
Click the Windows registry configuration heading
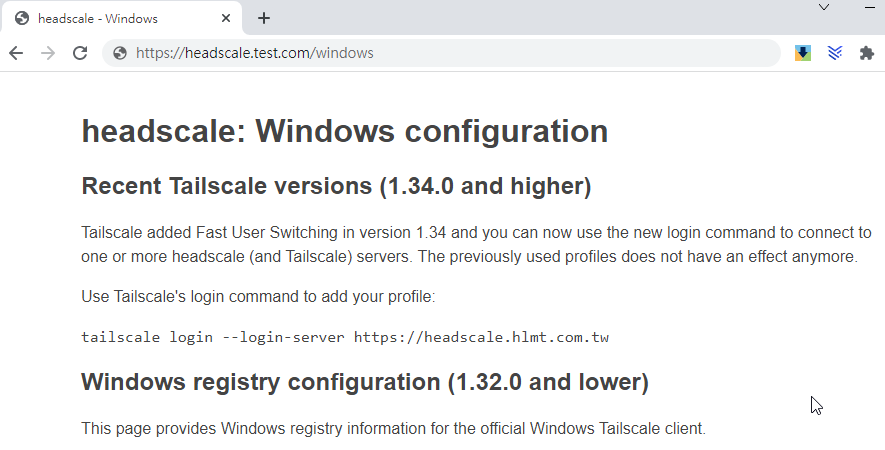pyautogui.click(x=365, y=382)
